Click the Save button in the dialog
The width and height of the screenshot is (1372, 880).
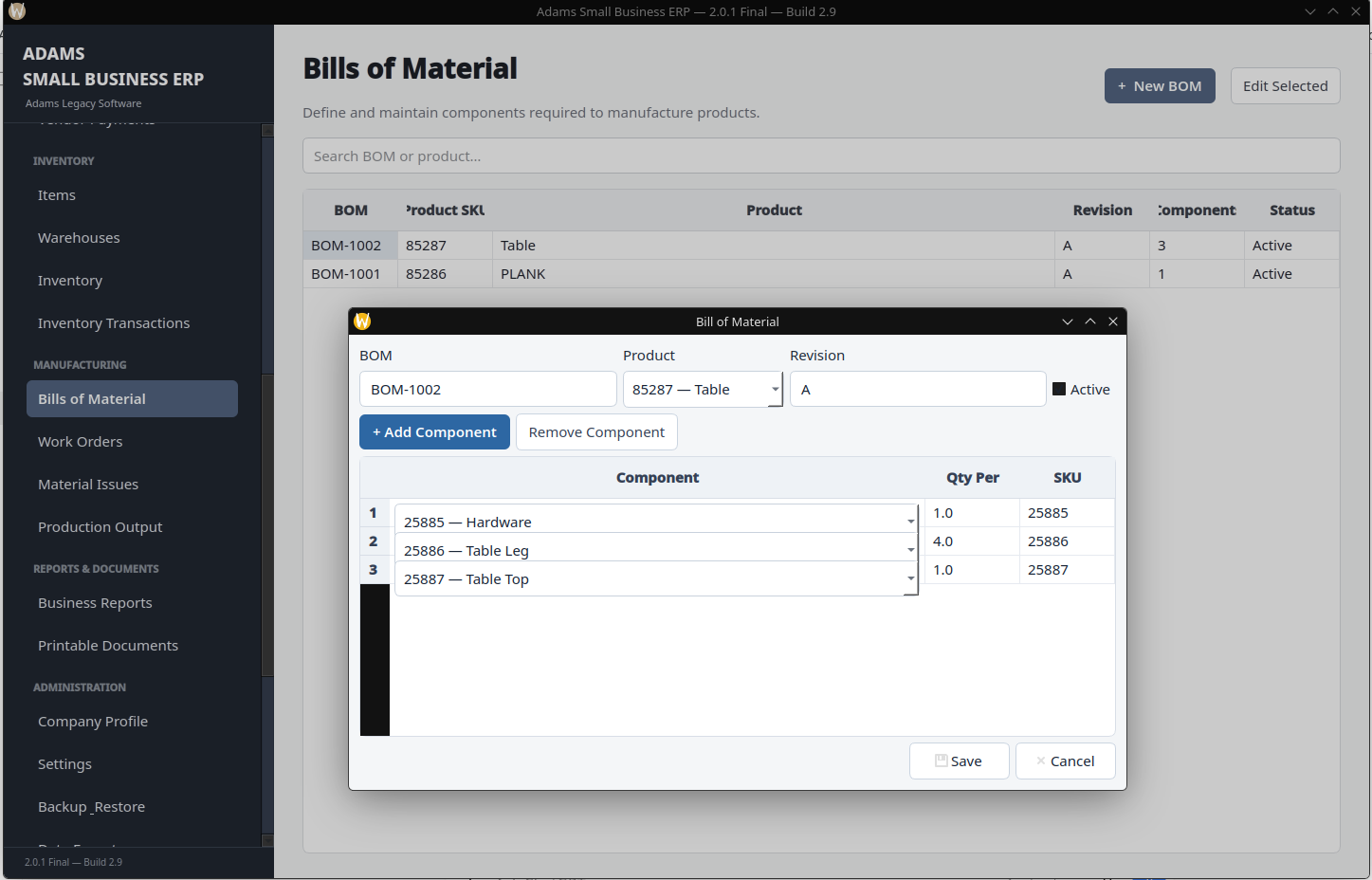click(959, 761)
